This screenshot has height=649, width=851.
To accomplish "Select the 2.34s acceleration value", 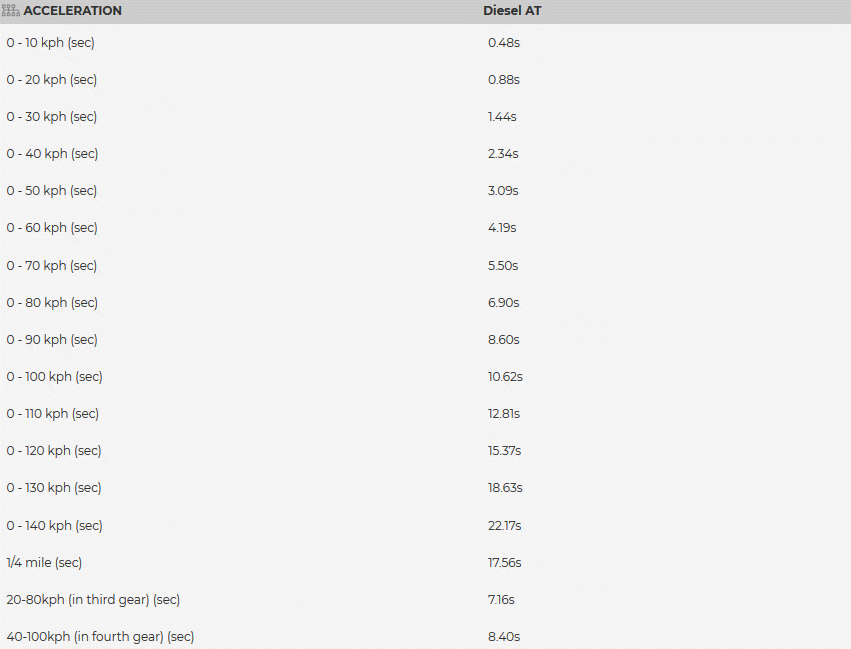I will pos(503,154).
